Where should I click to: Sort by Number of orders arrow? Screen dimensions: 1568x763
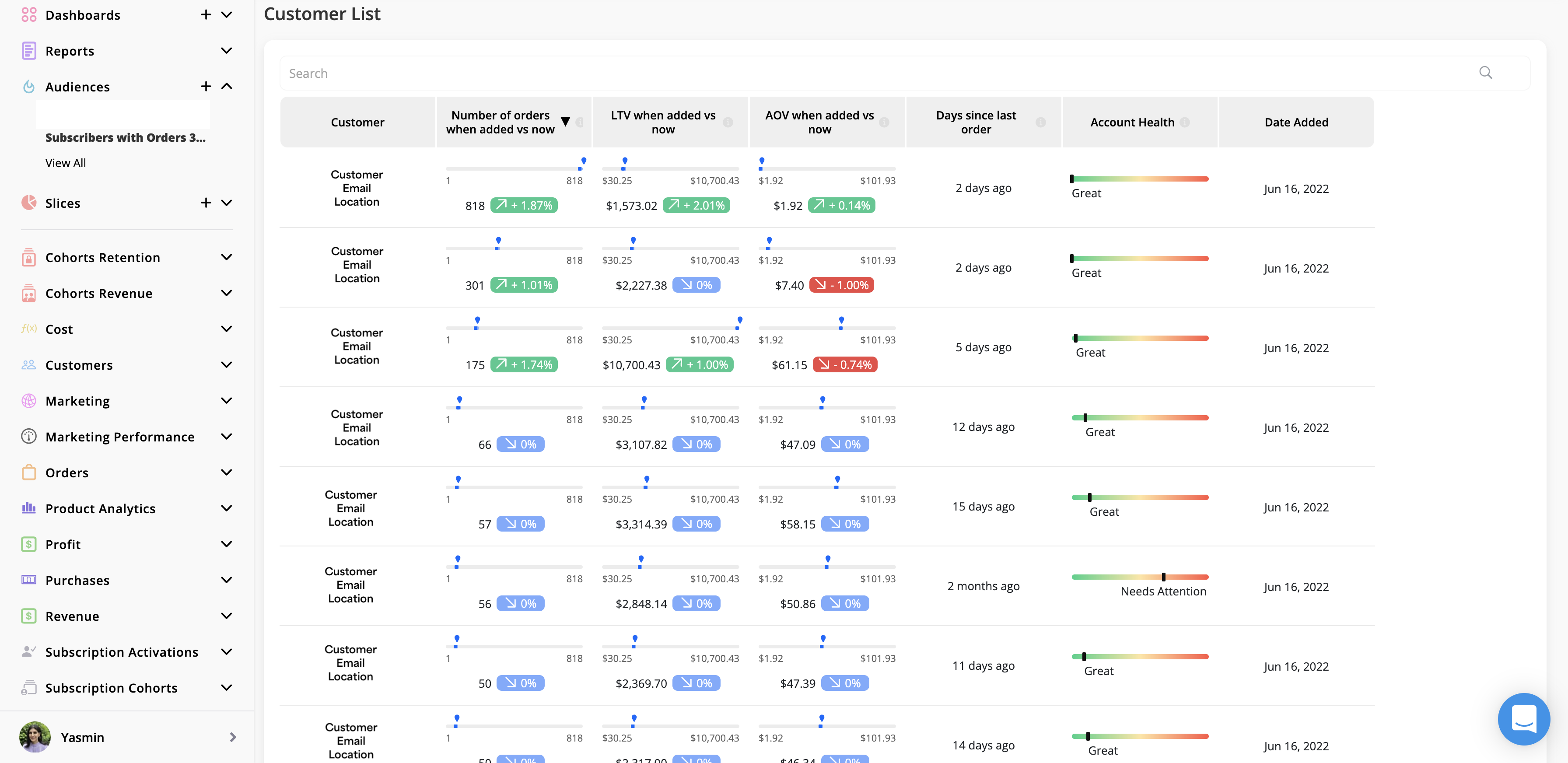(x=566, y=122)
